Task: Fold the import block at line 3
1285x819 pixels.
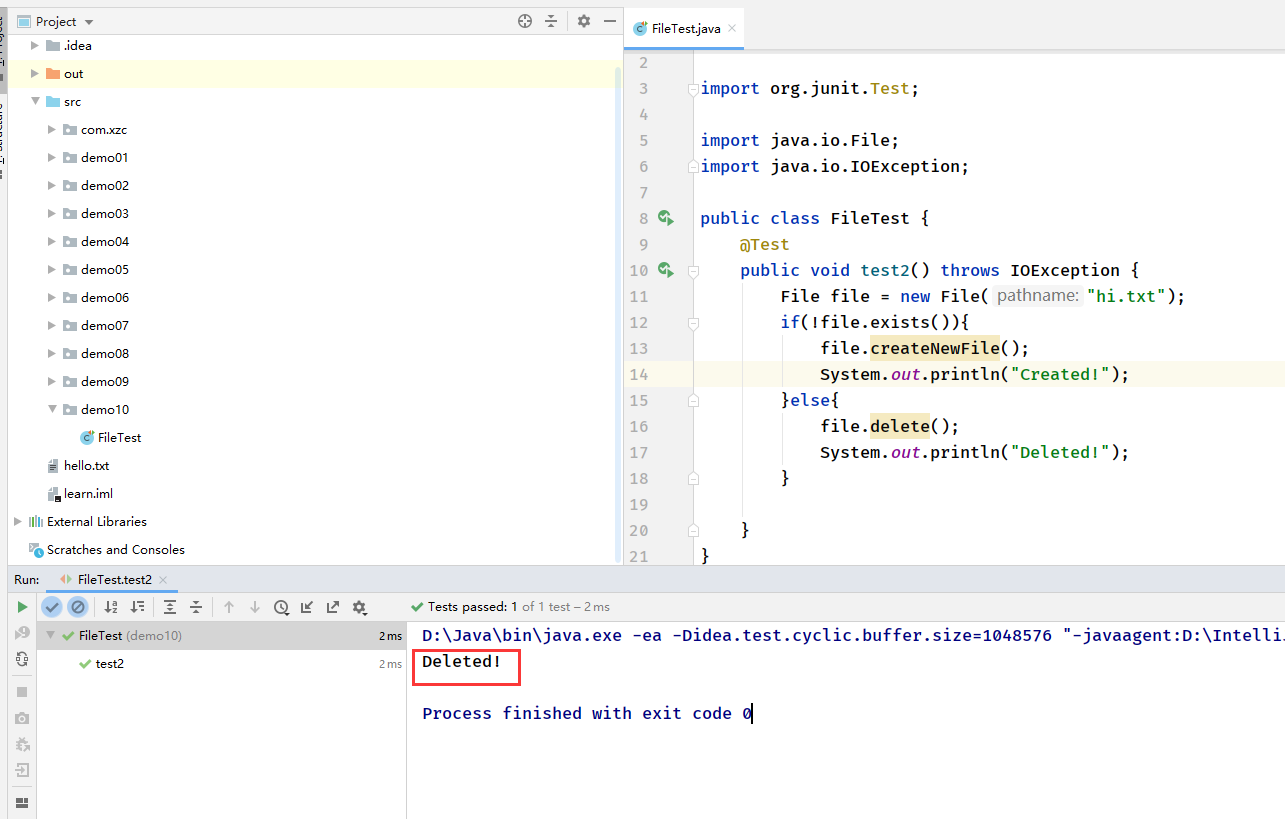Action: (692, 88)
